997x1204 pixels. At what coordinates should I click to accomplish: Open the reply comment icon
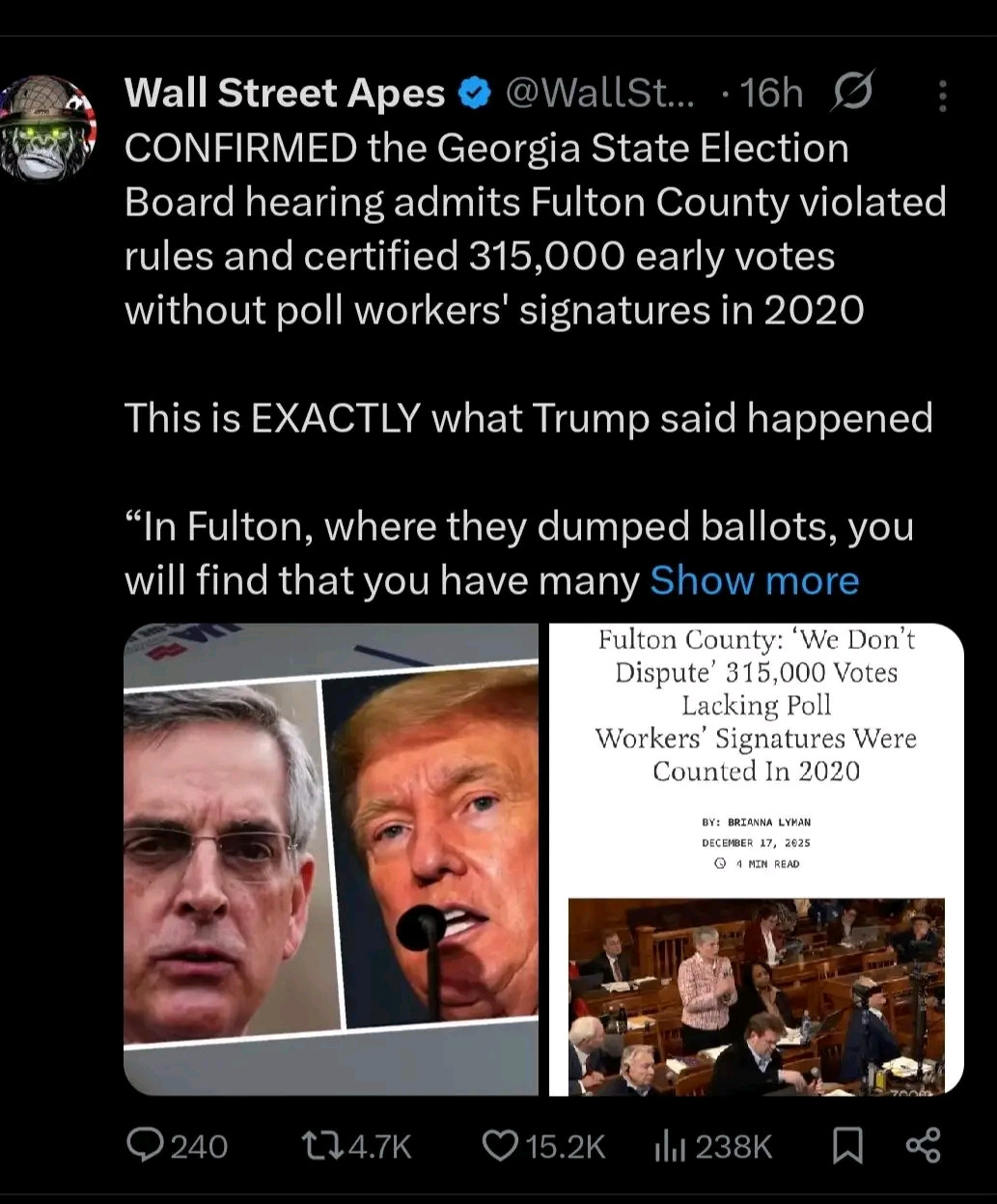coord(146,1145)
